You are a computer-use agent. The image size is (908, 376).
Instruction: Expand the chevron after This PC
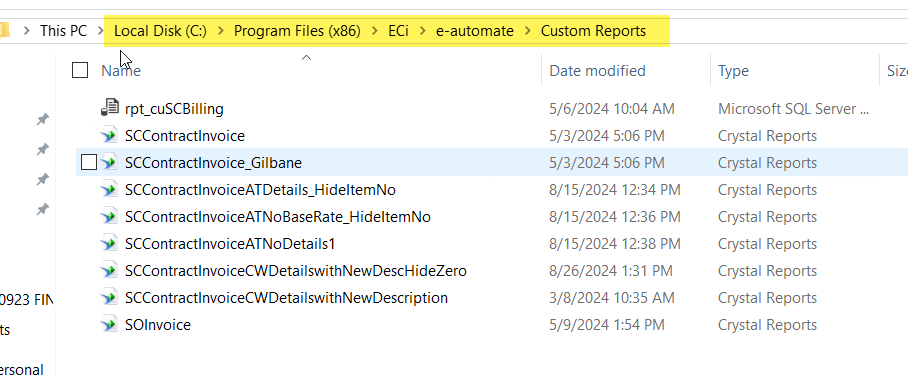(100, 31)
